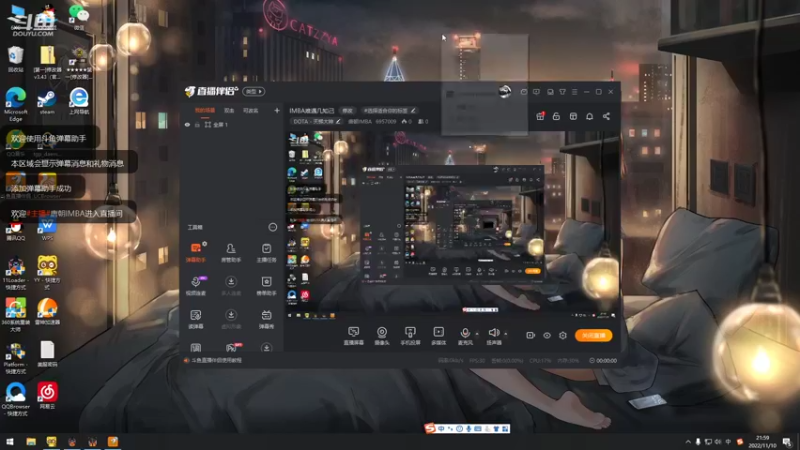800x450 pixels.
Task: Change the DOTA category selector
Action: pyautogui.click(x=316, y=121)
